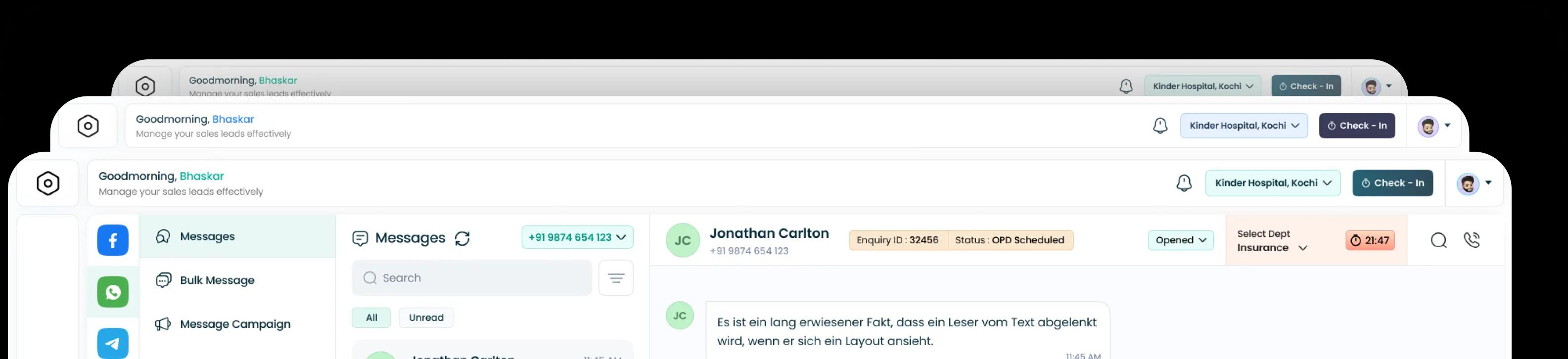
Task: Start a phone call with Jonathan Carlton
Action: click(x=1472, y=240)
